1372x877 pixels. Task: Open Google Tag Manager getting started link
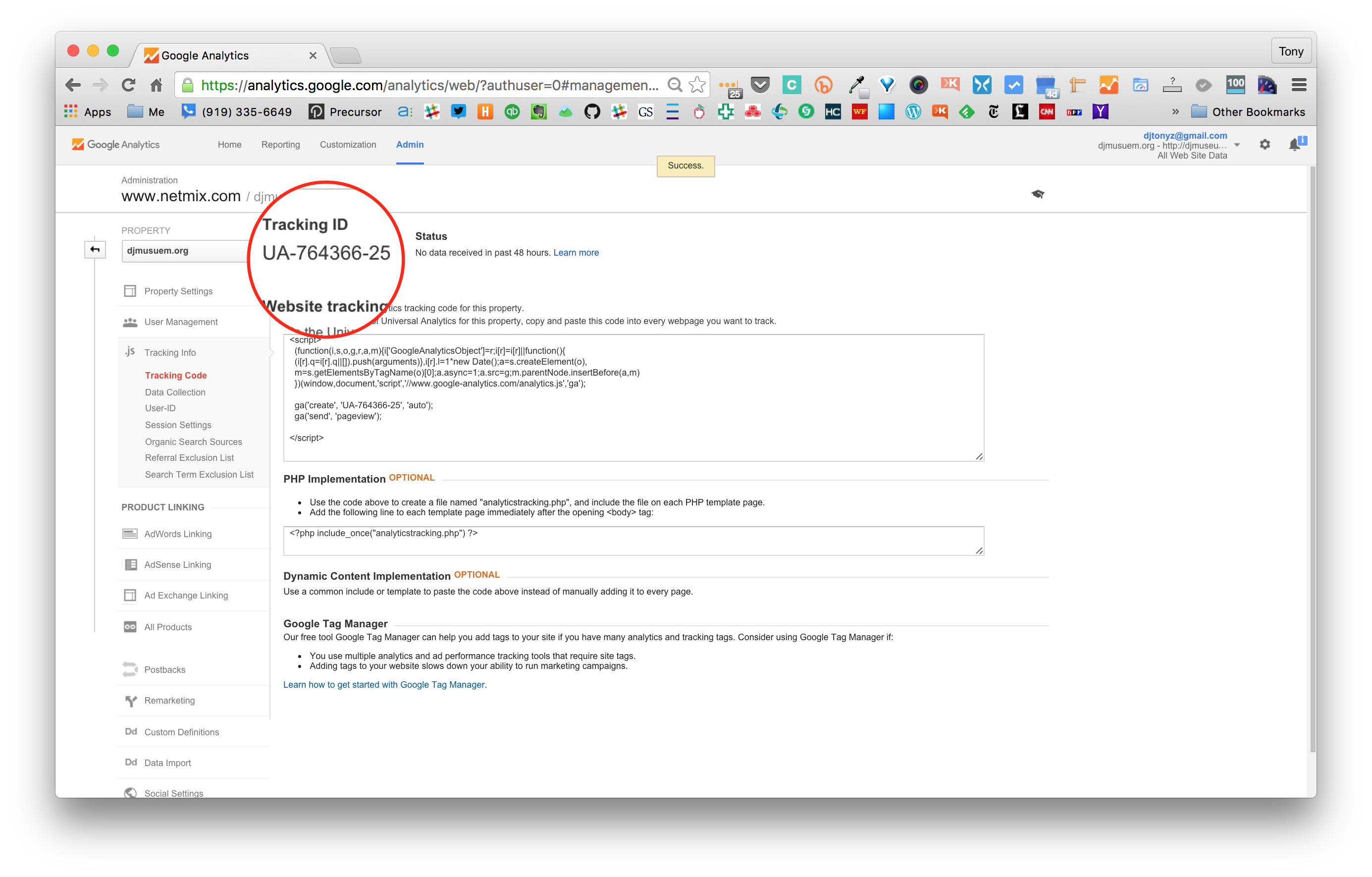pyautogui.click(x=384, y=684)
